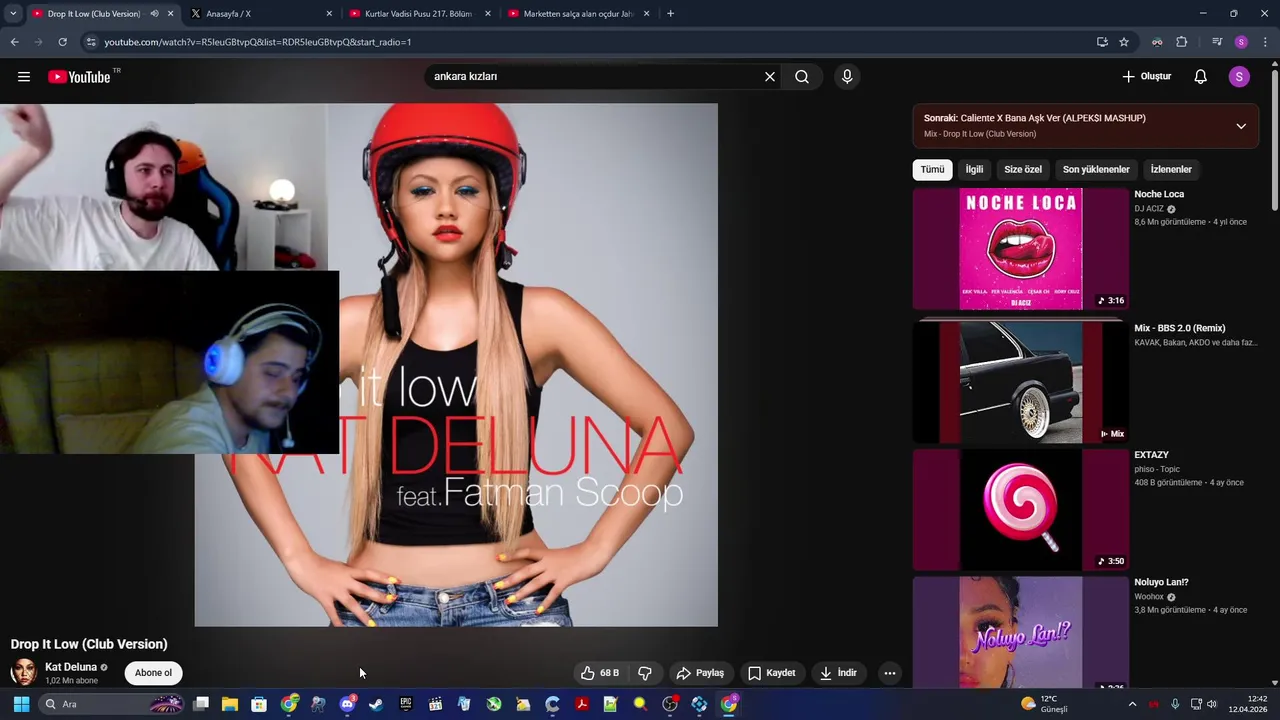
Task: Save video with the Kaydet button
Action: [772, 673]
